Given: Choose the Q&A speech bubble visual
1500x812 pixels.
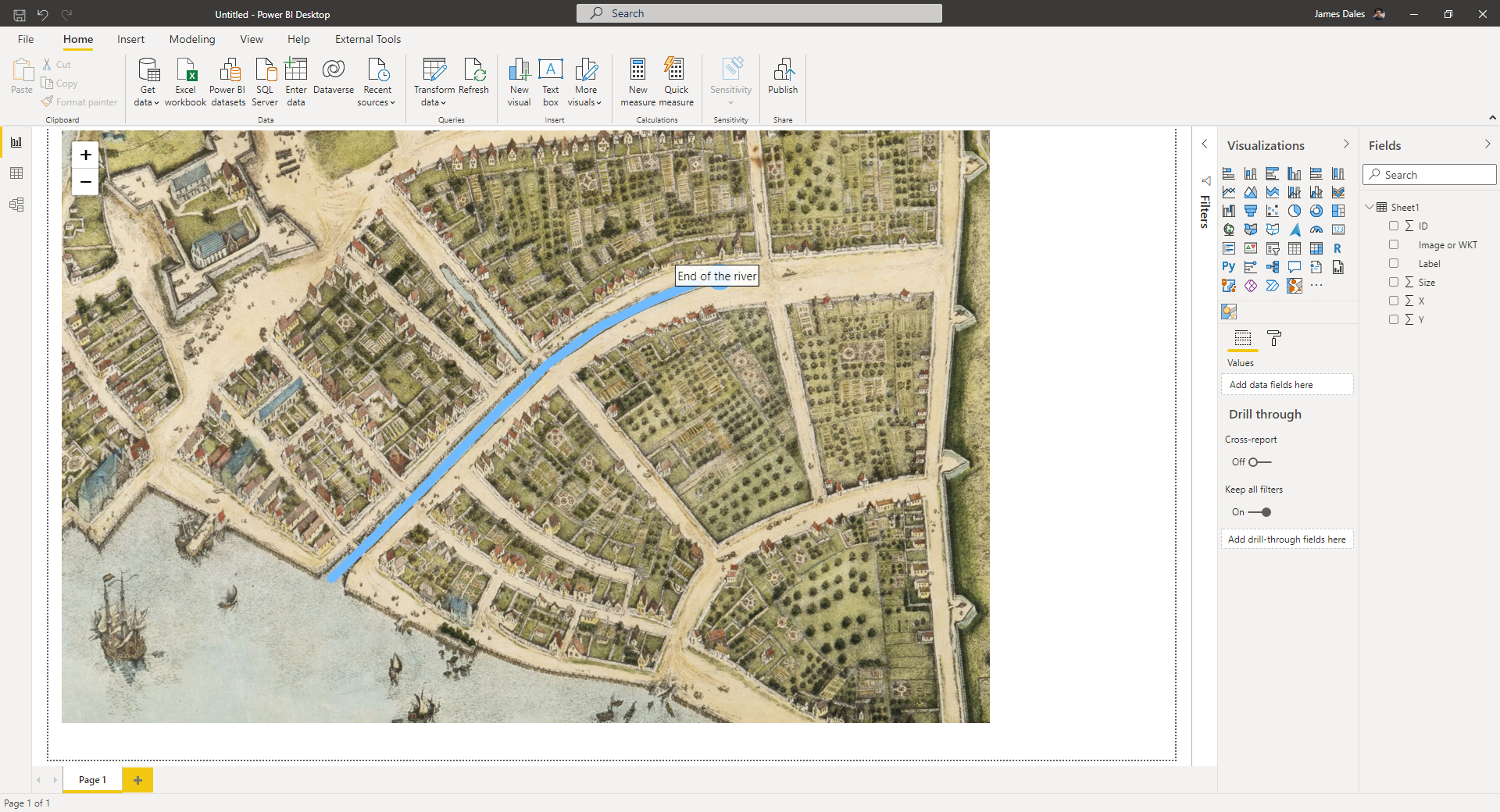Looking at the screenshot, I should [1295, 267].
